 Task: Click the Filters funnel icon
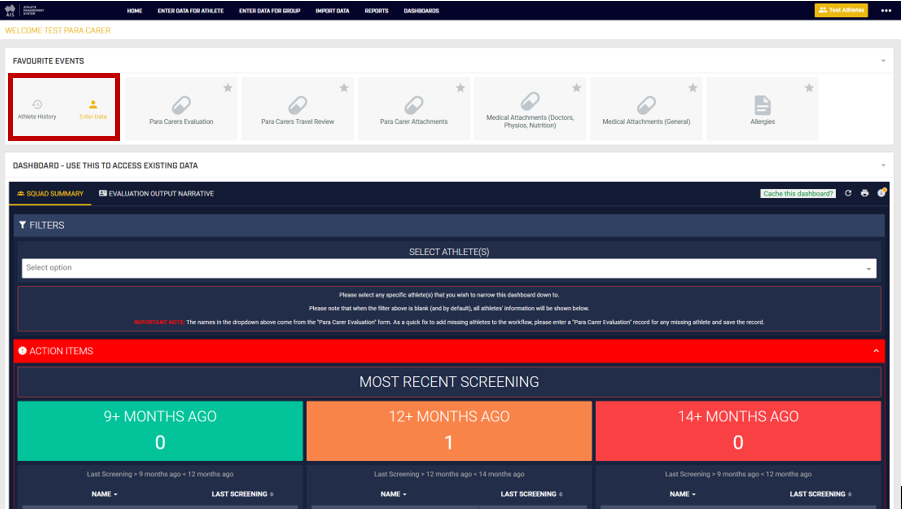click(22, 225)
